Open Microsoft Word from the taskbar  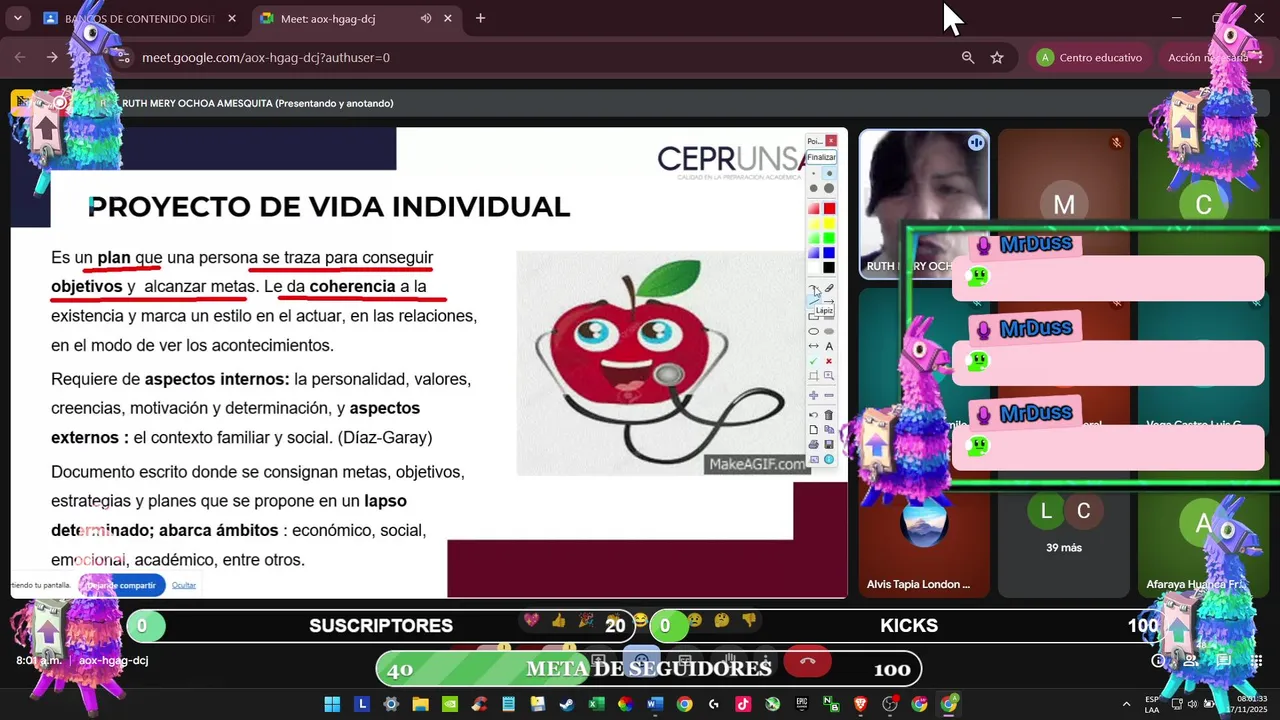654,704
